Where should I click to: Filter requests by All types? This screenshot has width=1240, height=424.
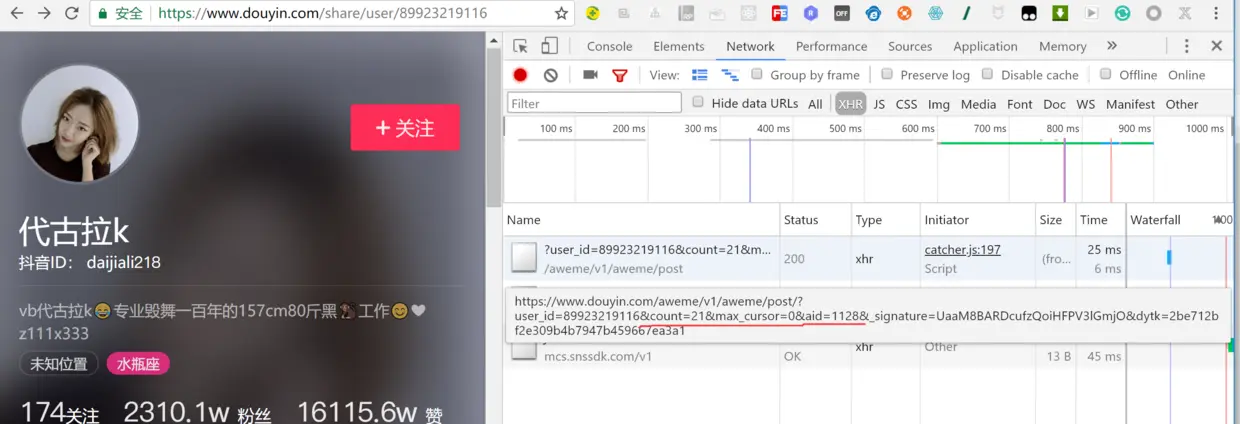point(815,104)
